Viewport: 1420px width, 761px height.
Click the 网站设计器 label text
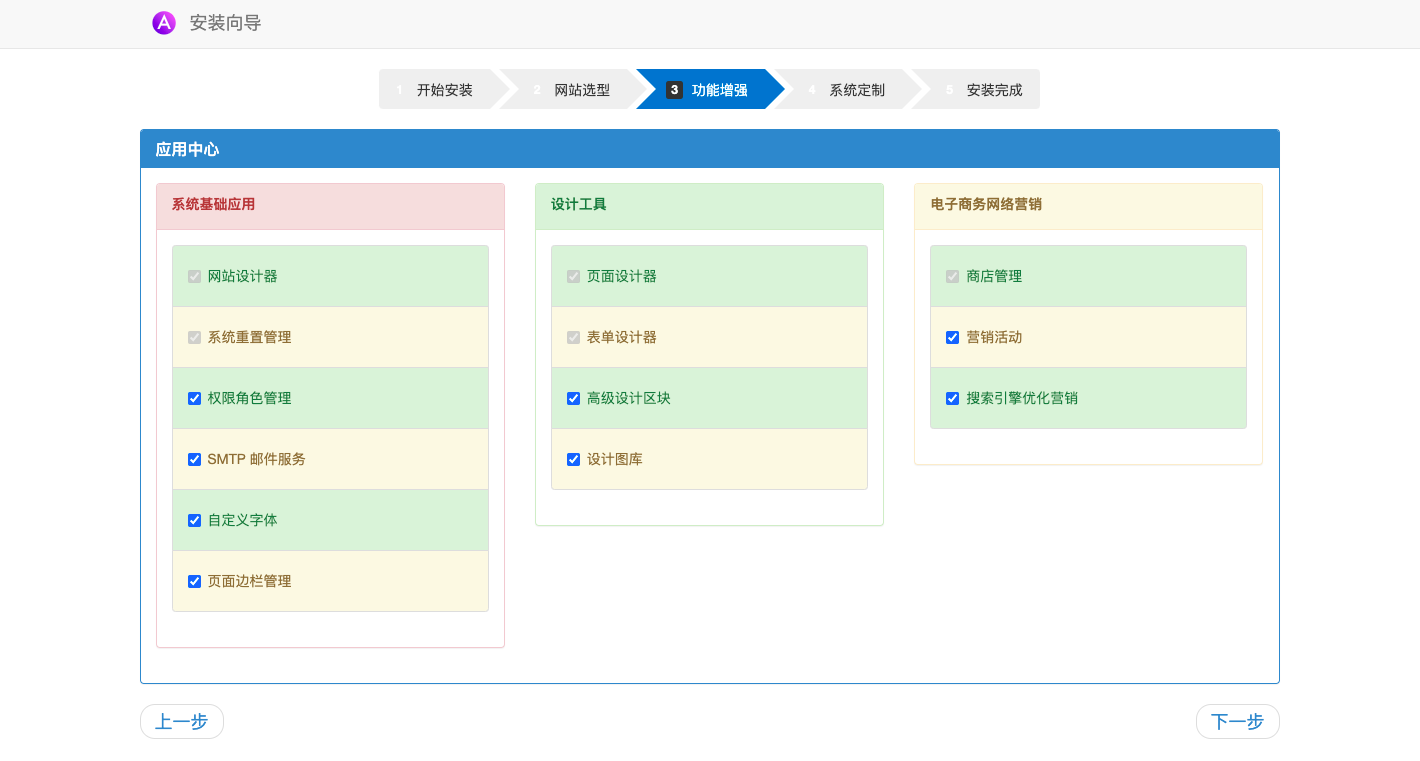243,276
